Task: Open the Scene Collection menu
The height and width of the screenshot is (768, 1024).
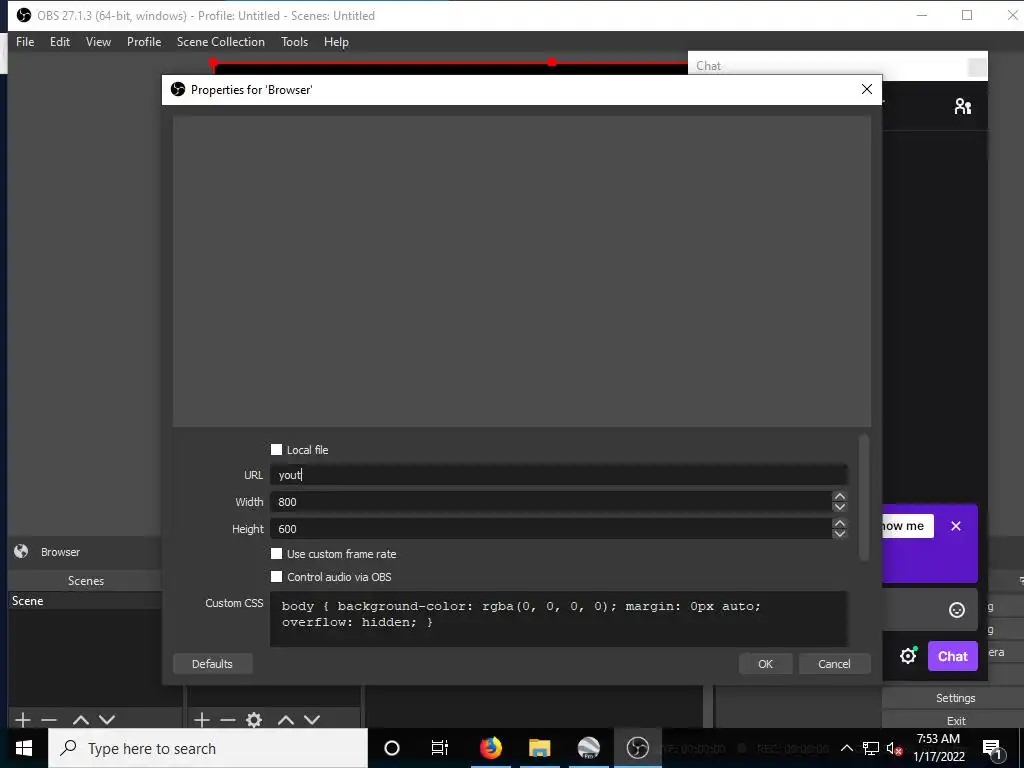Action: pyautogui.click(x=221, y=42)
